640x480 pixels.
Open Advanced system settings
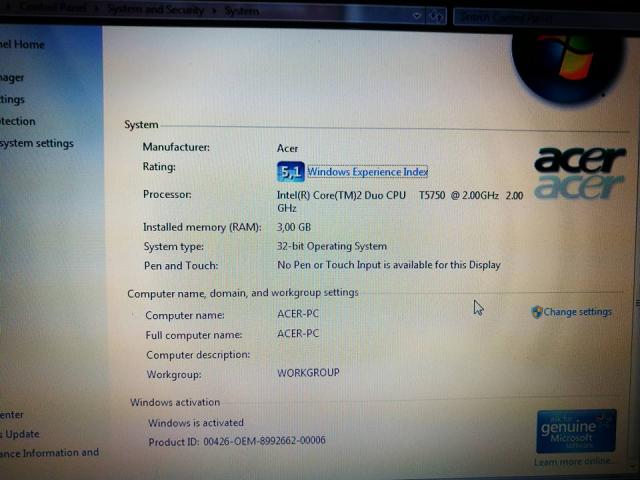36,144
